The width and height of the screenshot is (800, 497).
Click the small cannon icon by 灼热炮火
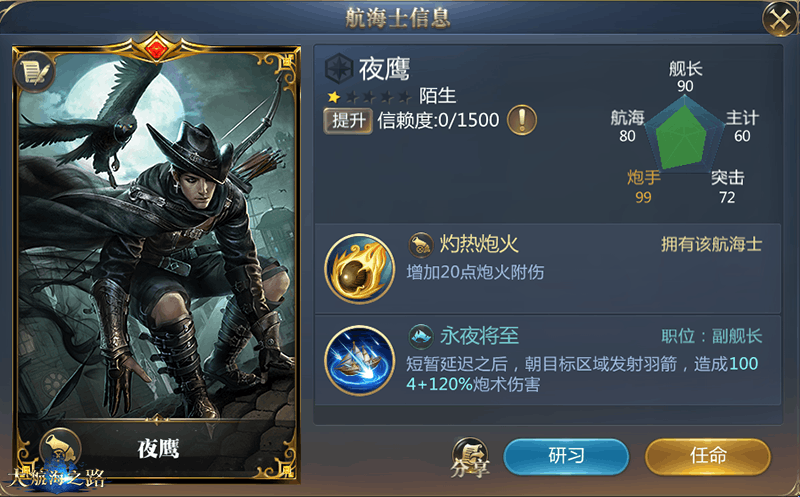[x=421, y=244]
